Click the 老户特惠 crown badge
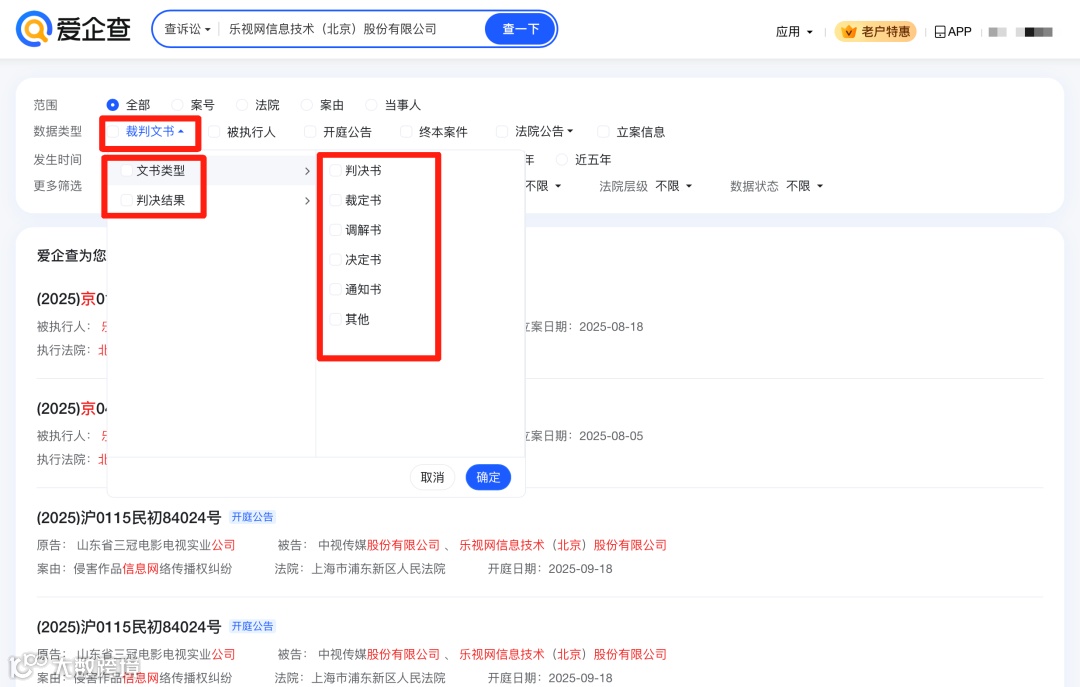1080x687 pixels. click(x=875, y=32)
